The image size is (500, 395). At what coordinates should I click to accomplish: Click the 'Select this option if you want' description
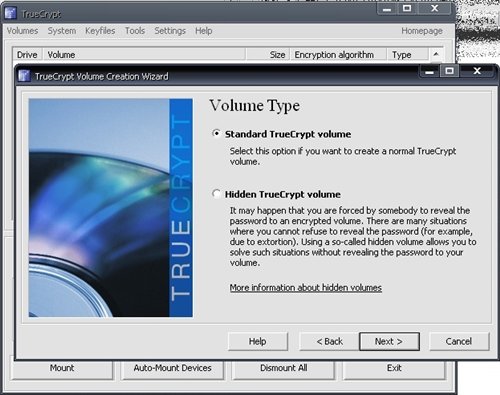(x=343, y=156)
